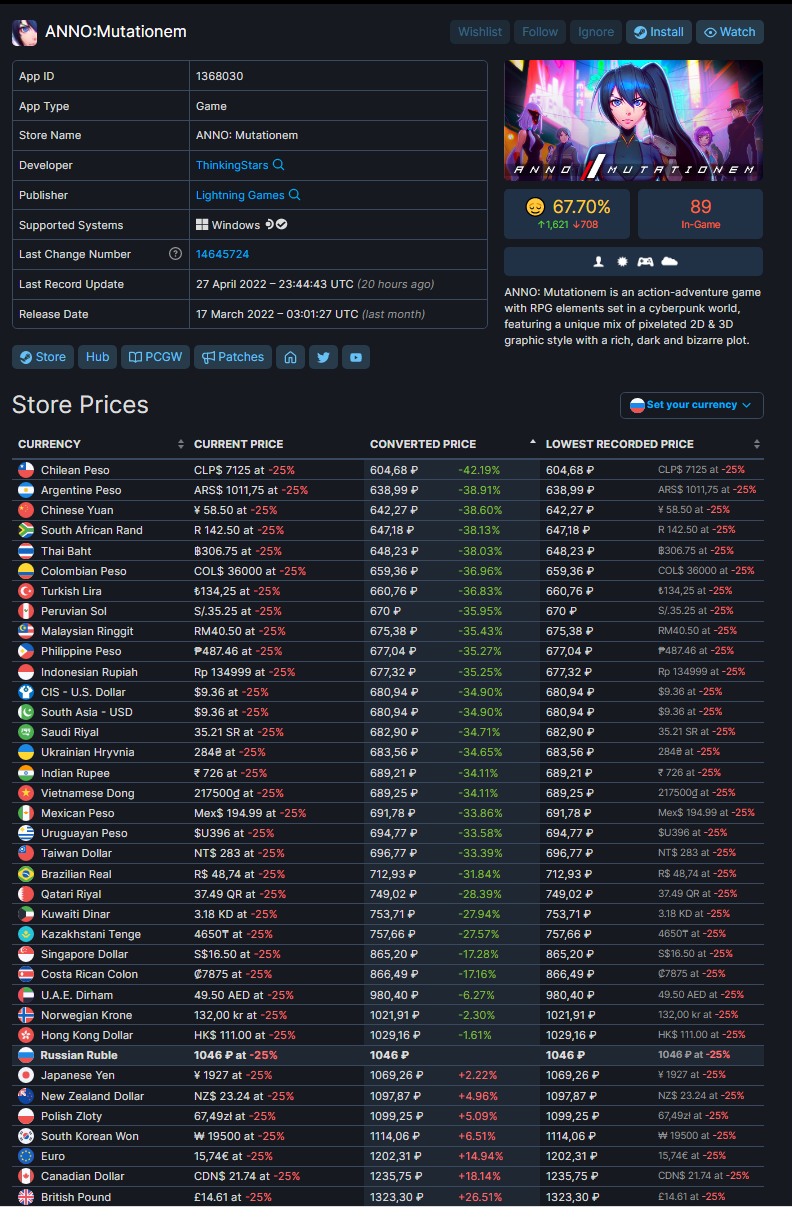Click the +26.51% value in British Pound row
The width and height of the screenshot is (792, 1217).
(x=480, y=1197)
